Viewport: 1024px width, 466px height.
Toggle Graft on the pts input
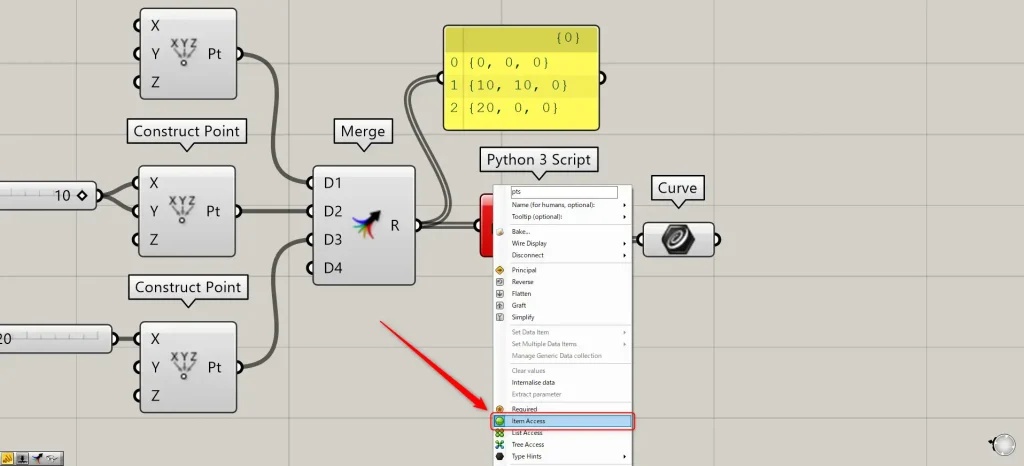(x=518, y=306)
